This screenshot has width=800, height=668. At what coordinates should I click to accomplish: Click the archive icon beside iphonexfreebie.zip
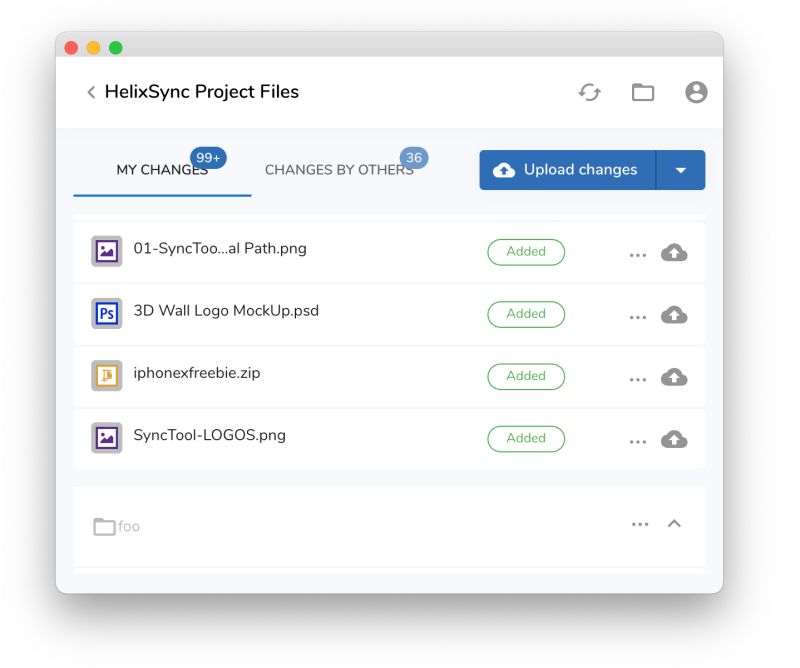coord(106,375)
